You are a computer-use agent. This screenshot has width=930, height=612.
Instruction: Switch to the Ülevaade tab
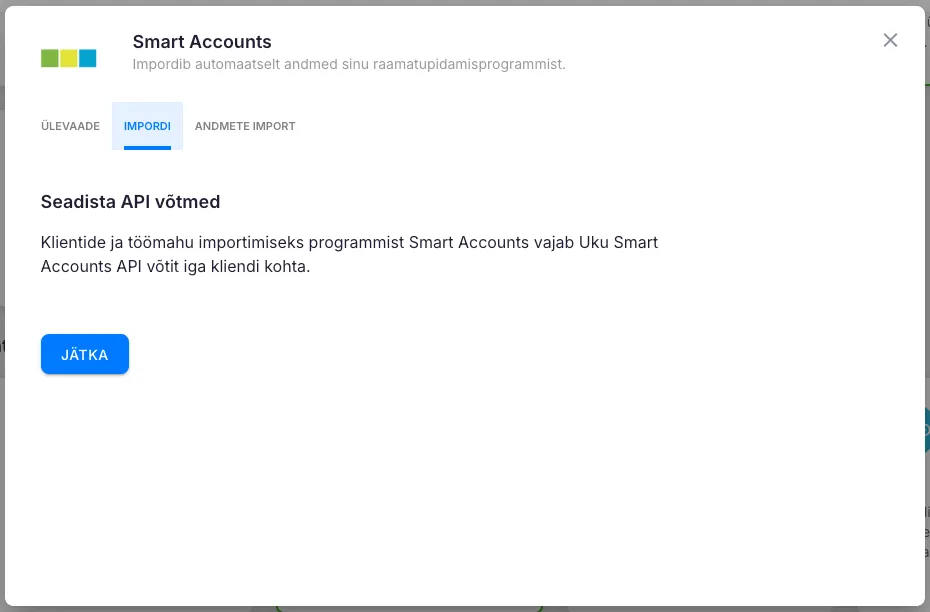(70, 126)
